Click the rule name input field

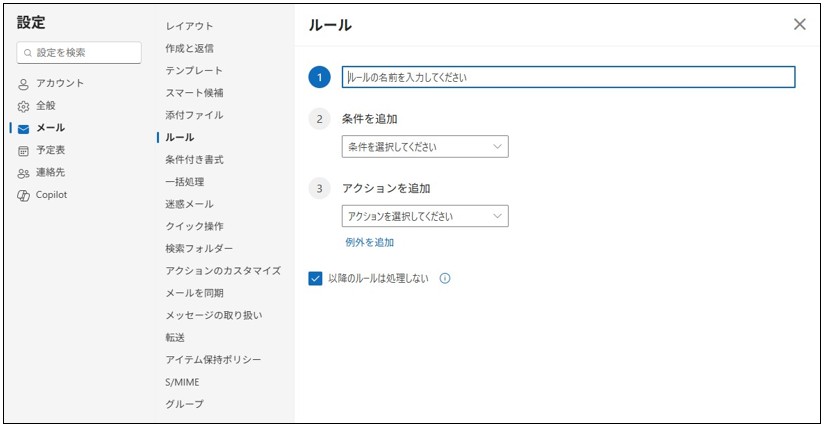[x=568, y=77]
